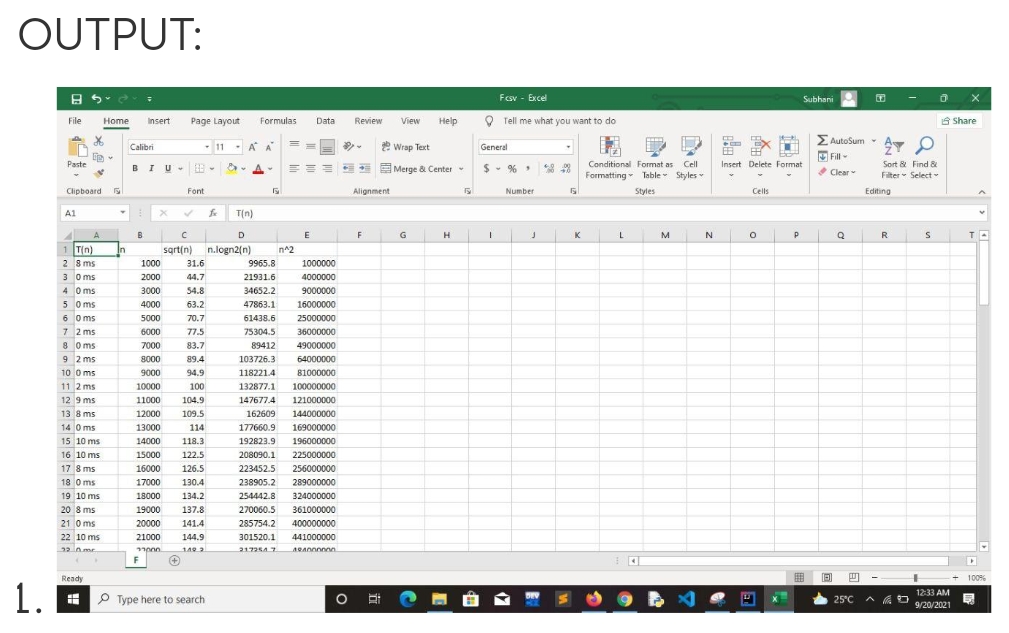
Task: Expand the General number format dropdown
Action: coord(569,147)
